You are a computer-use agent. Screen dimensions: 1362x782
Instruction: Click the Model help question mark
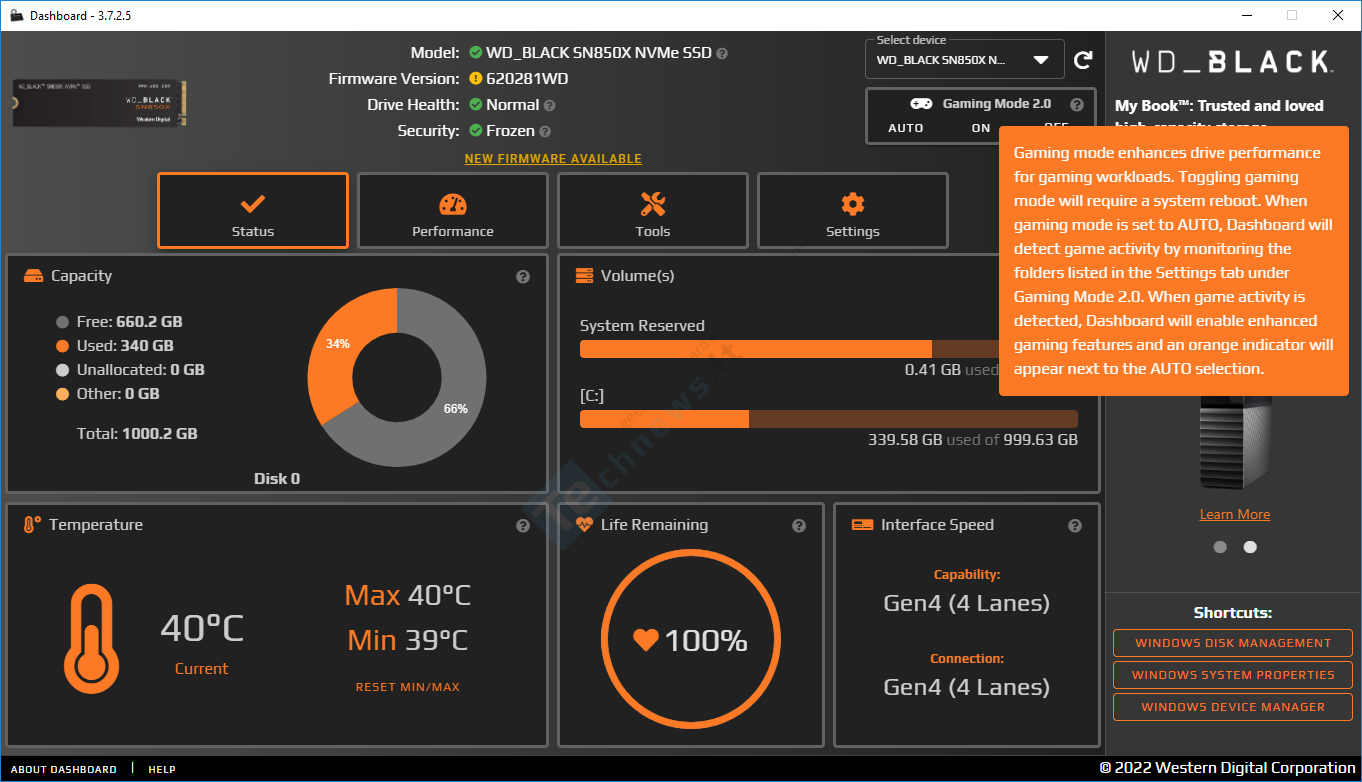tap(722, 53)
